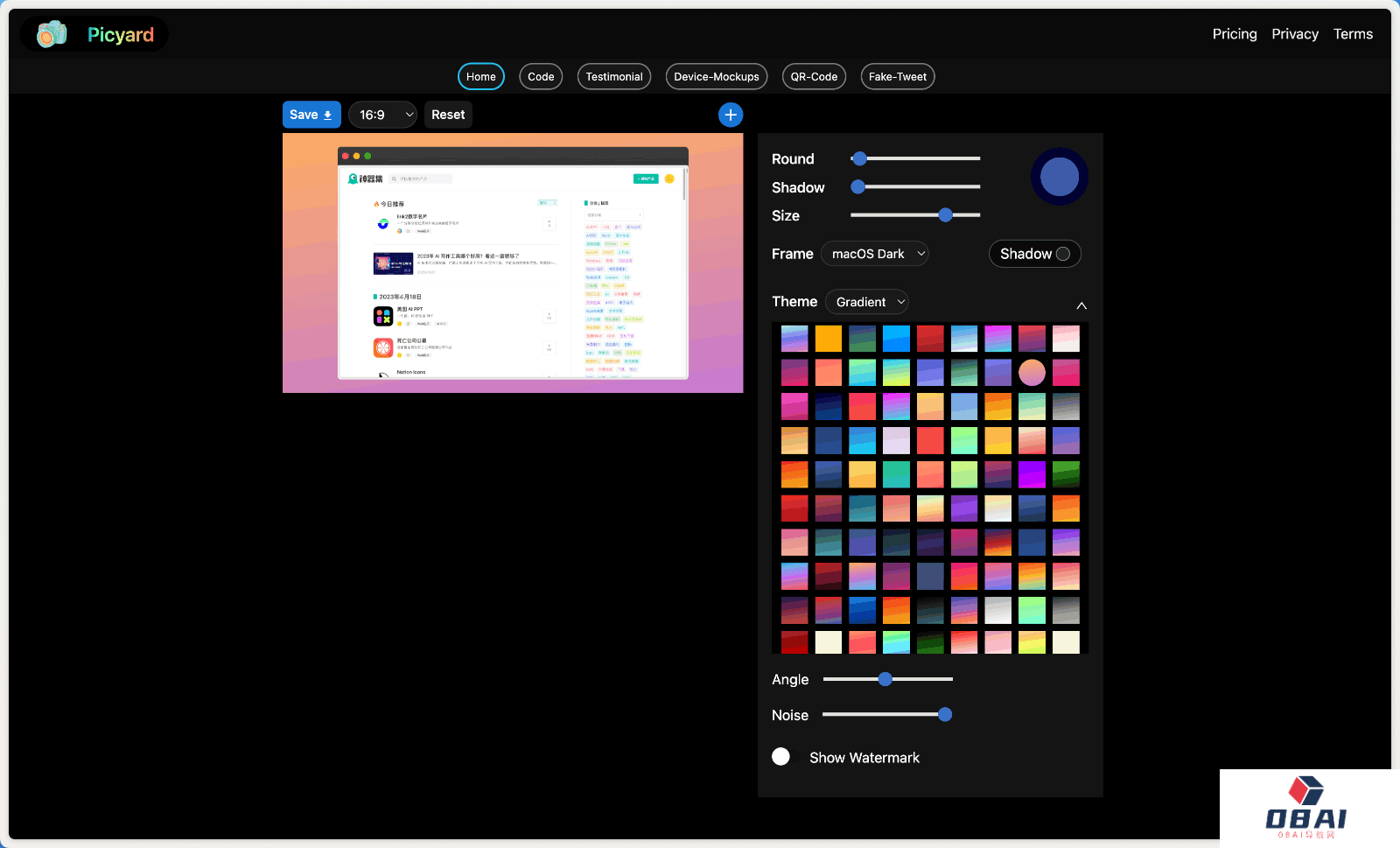Screen dimensions: 1400x848
Task: Click the large blue color circle
Action: pyautogui.click(x=1059, y=177)
